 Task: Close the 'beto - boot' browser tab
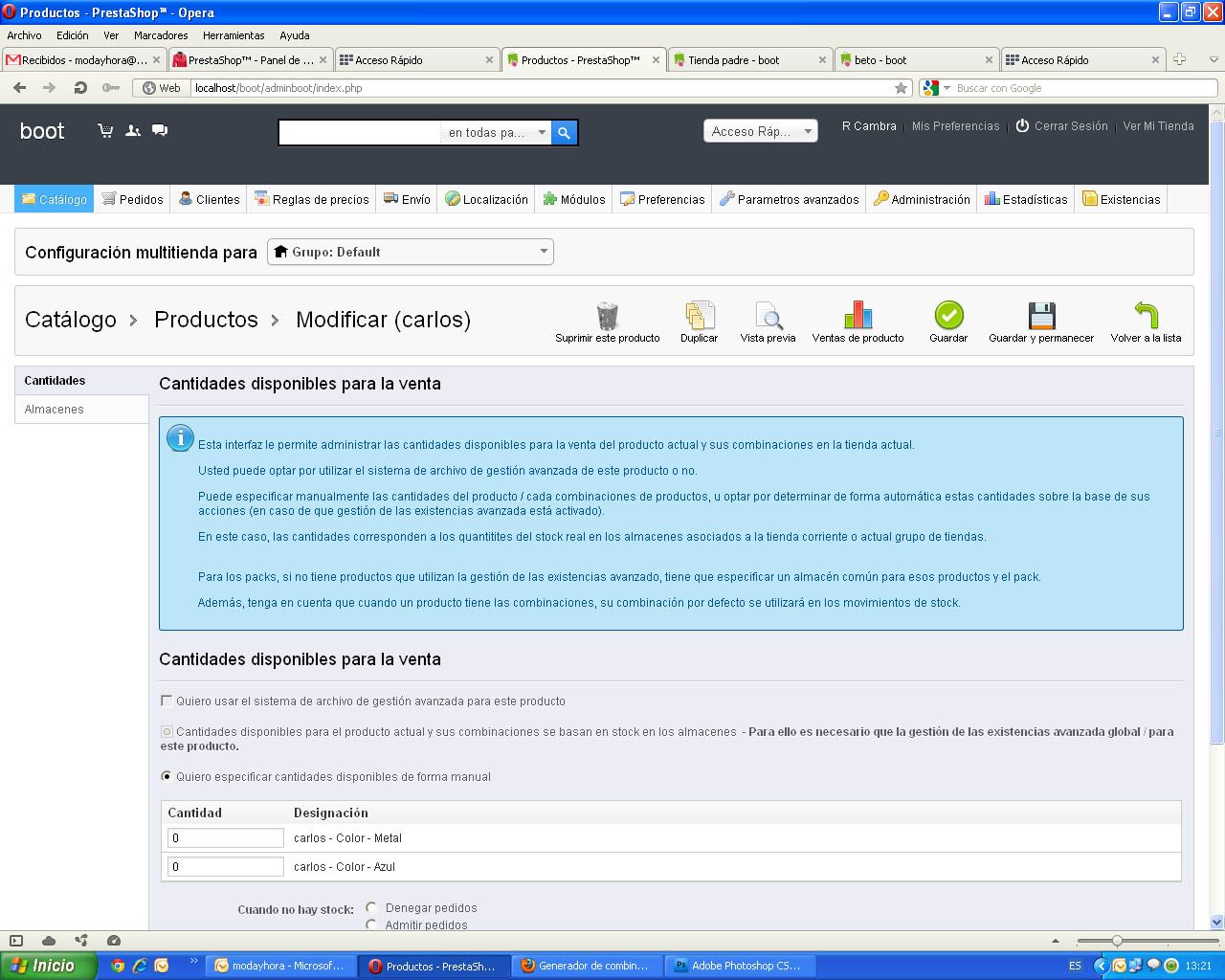click(x=989, y=59)
